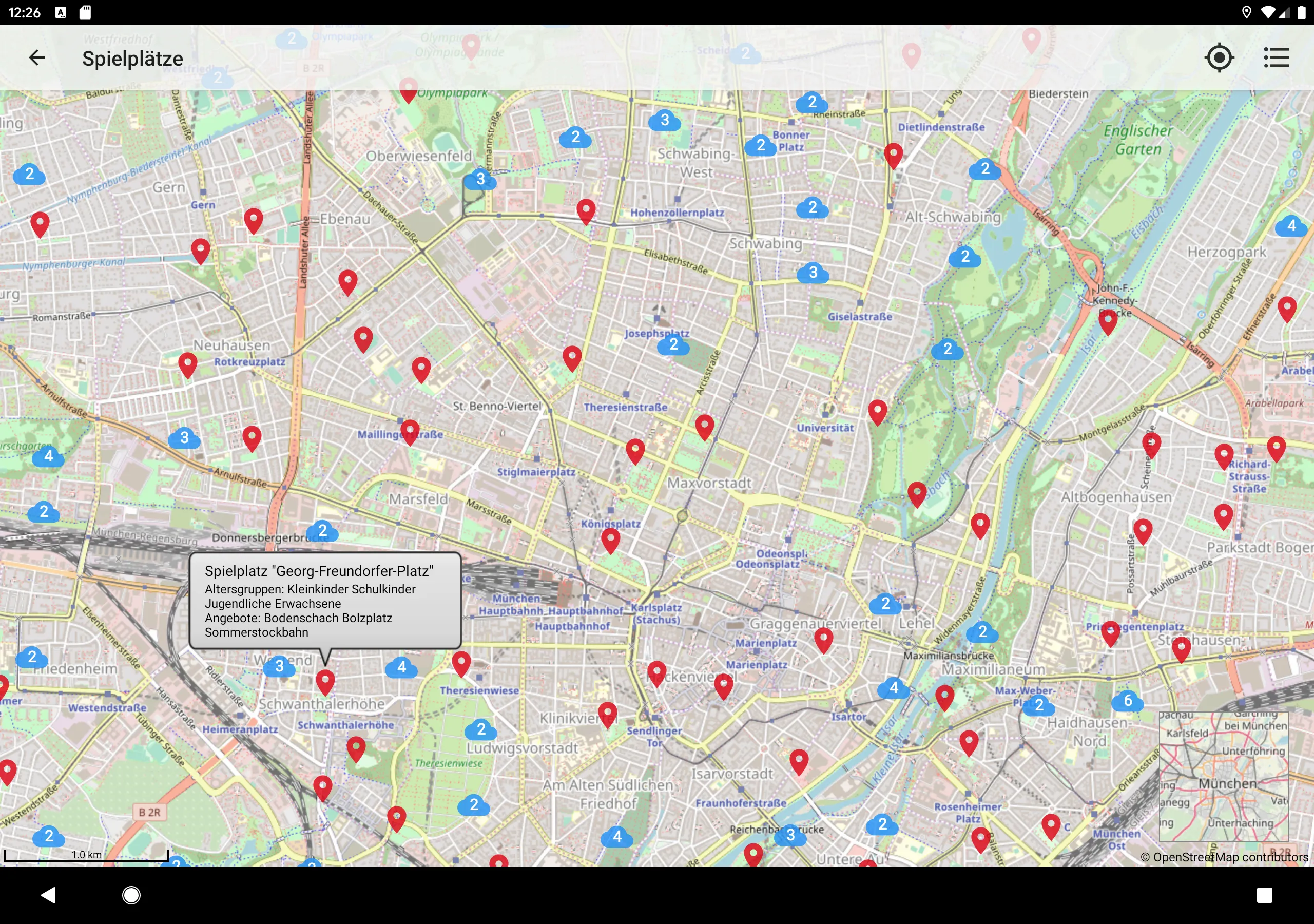
Task: Tap the Georg-Freundorfer-Platz info bubble
Action: point(325,601)
